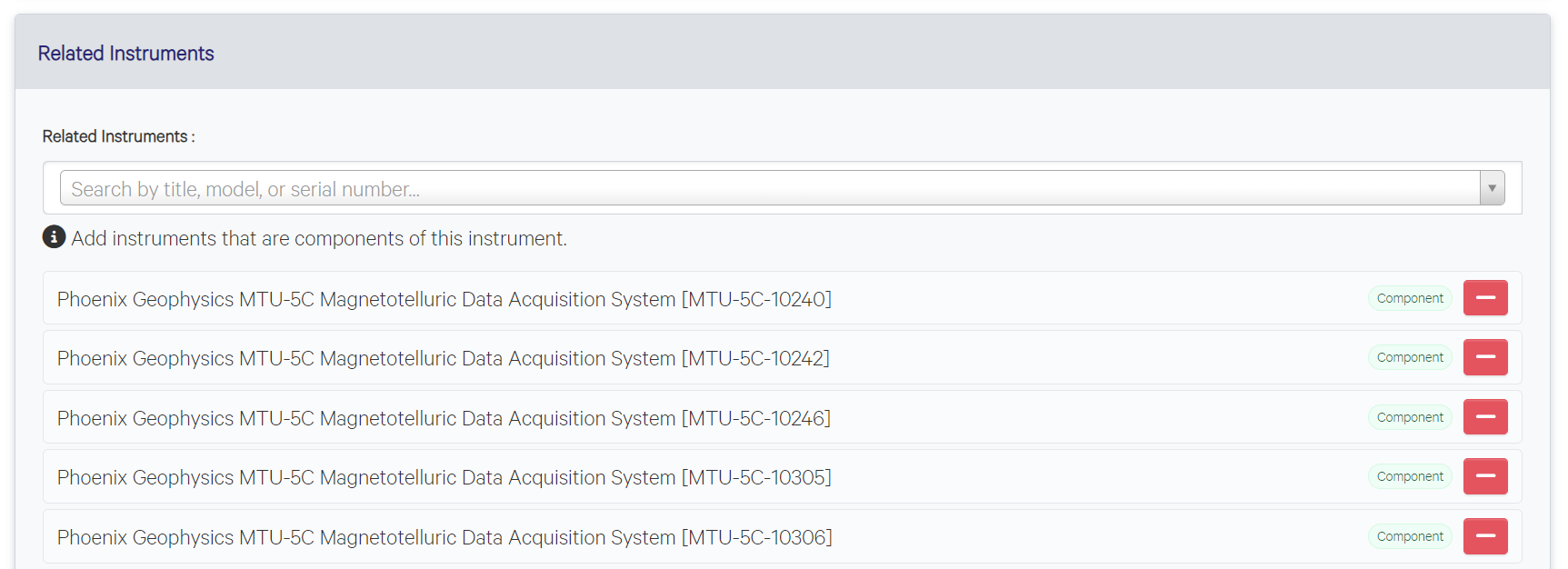Click the Component badge for MTU-5C-10240
The height and width of the screenshot is (569, 1568).
pos(1410,298)
